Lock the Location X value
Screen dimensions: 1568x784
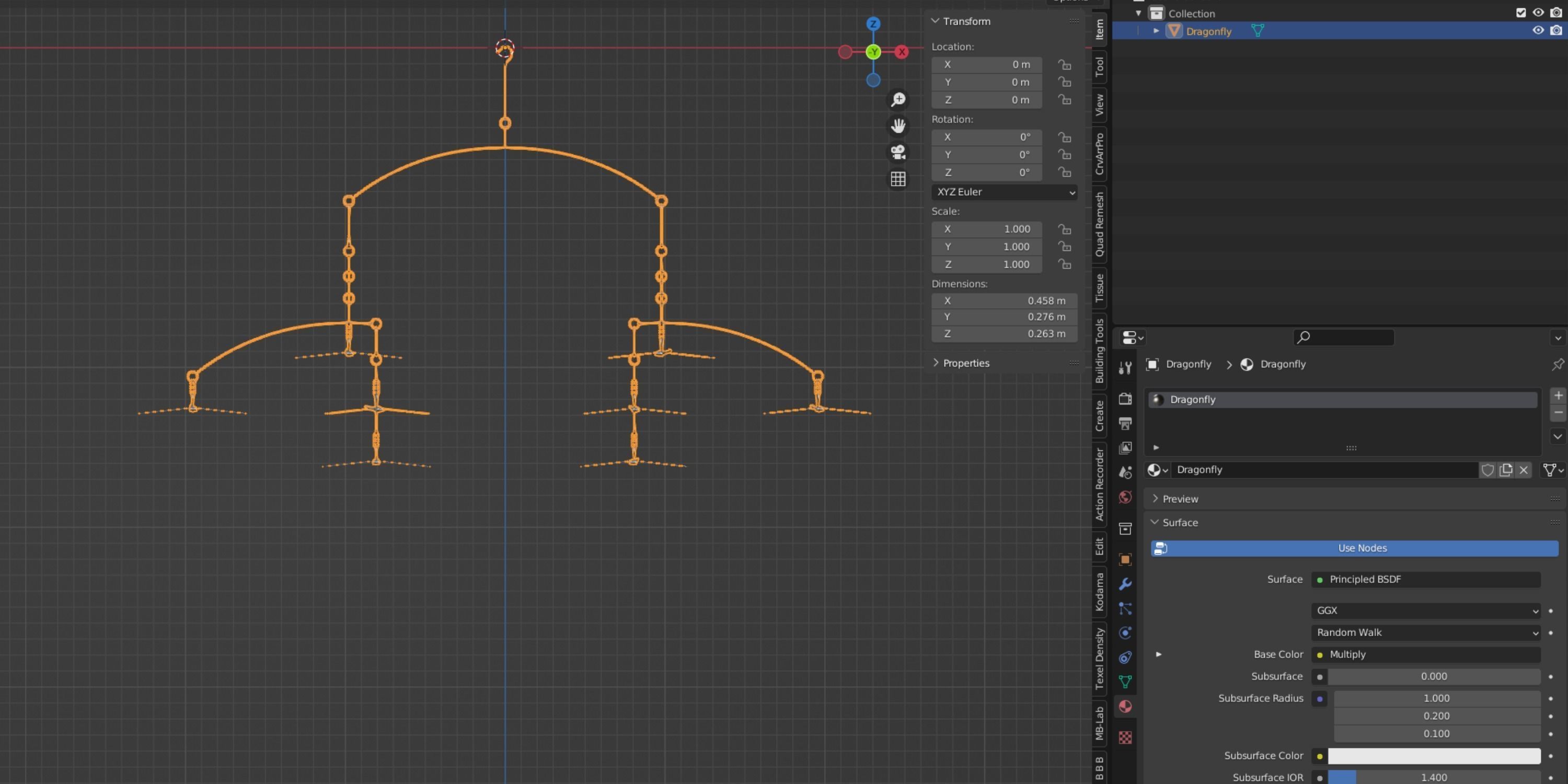[1064, 64]
